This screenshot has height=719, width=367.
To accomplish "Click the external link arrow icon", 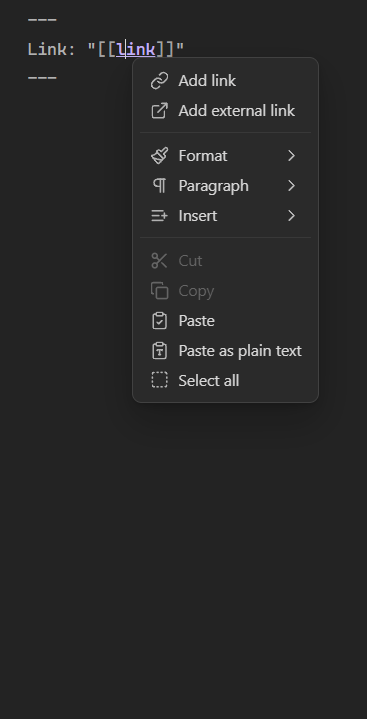I will [x=159, y=111].
